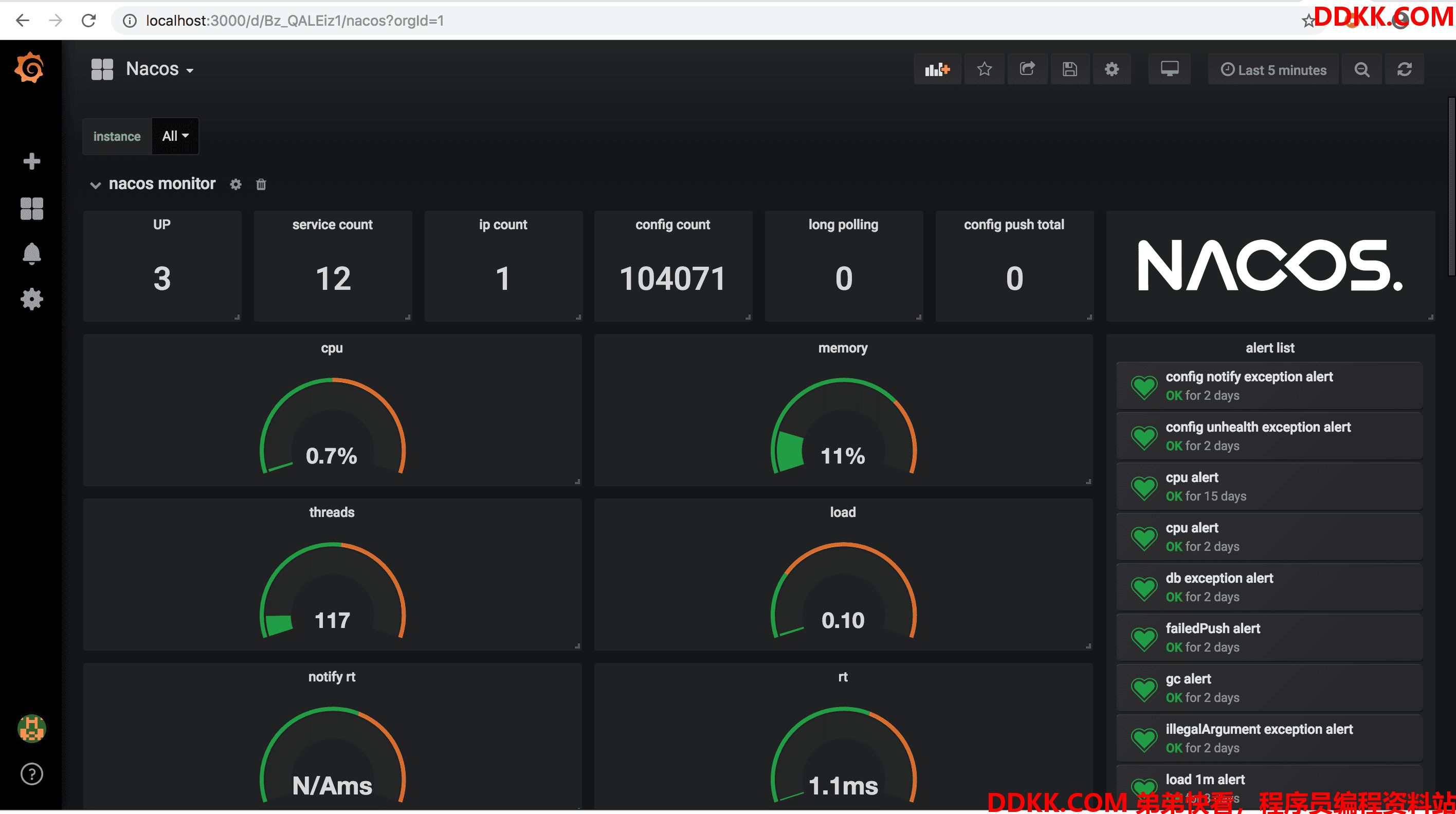Open the user avatar profile
The width and height of the screenshot is (1456, 814).
coord(32,728)
